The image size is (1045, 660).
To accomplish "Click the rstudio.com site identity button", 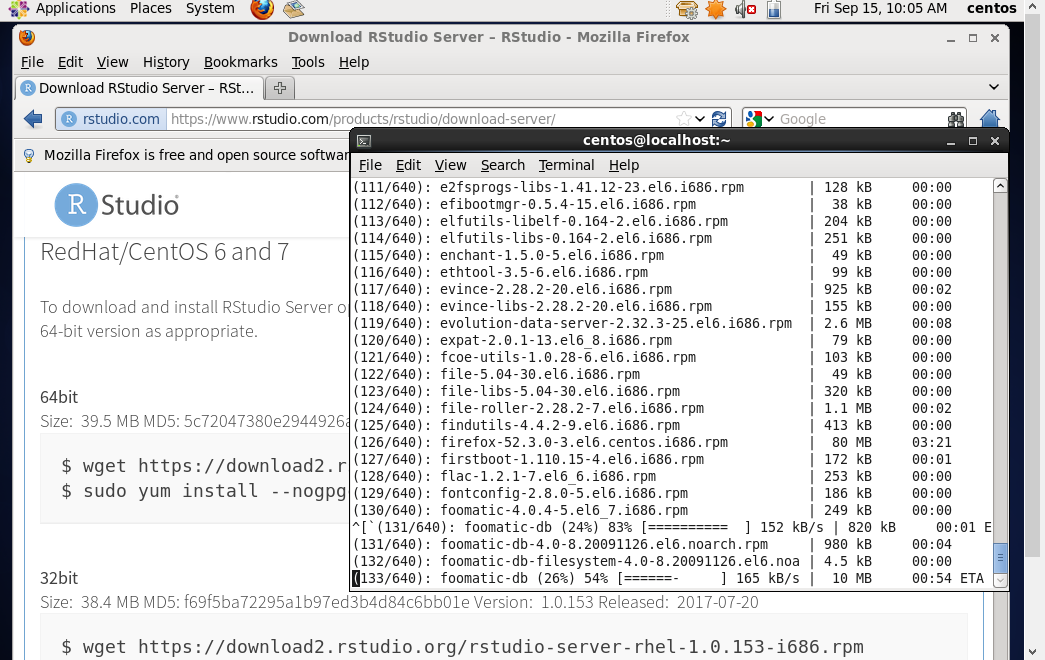I will coord(111,119).
